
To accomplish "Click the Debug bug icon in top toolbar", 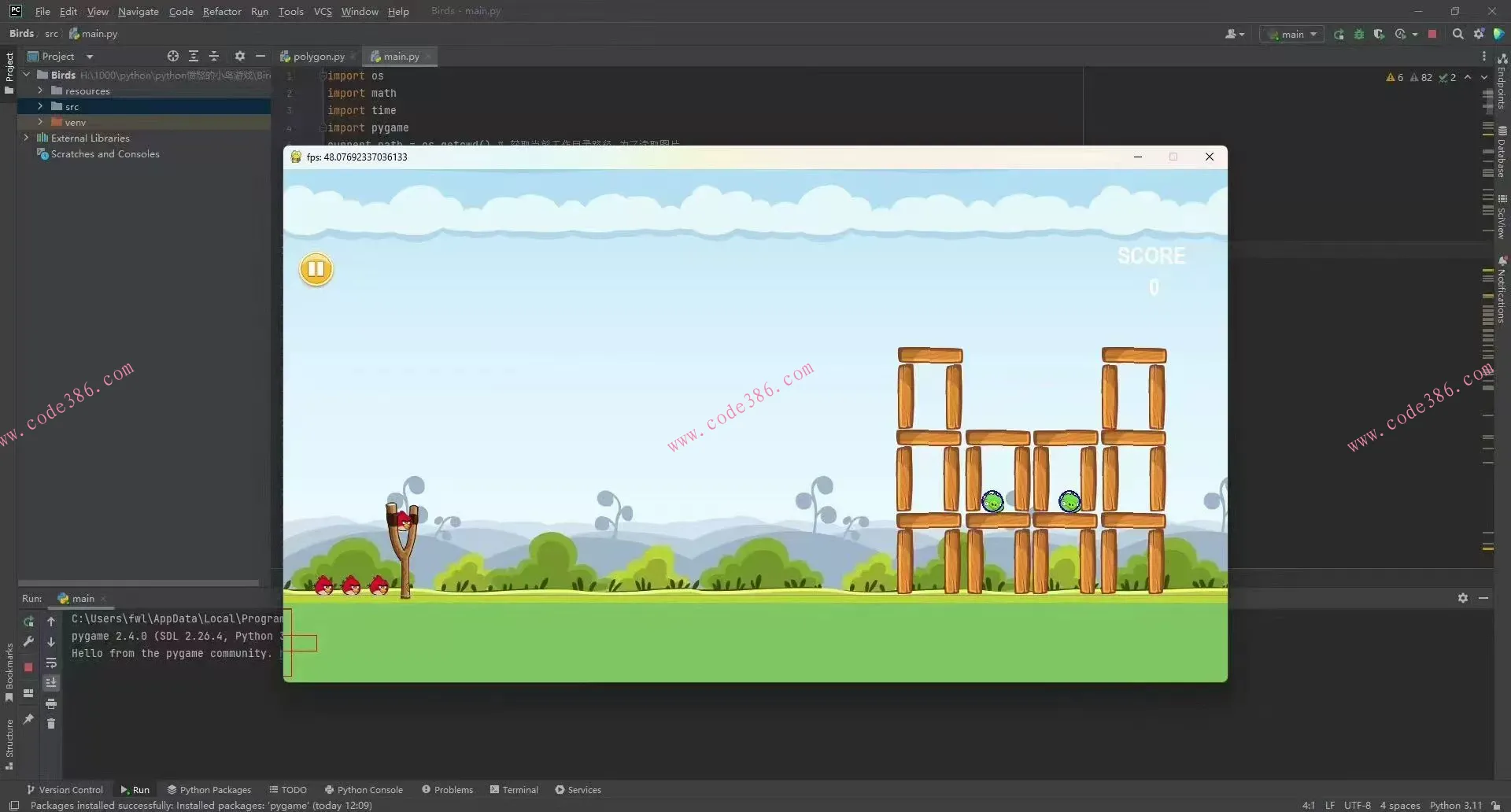I will 1358,35.
